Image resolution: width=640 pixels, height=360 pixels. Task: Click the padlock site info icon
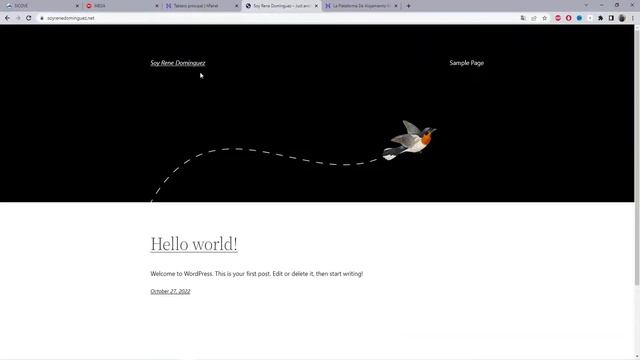pyautogui.click(x=42, y=18)
